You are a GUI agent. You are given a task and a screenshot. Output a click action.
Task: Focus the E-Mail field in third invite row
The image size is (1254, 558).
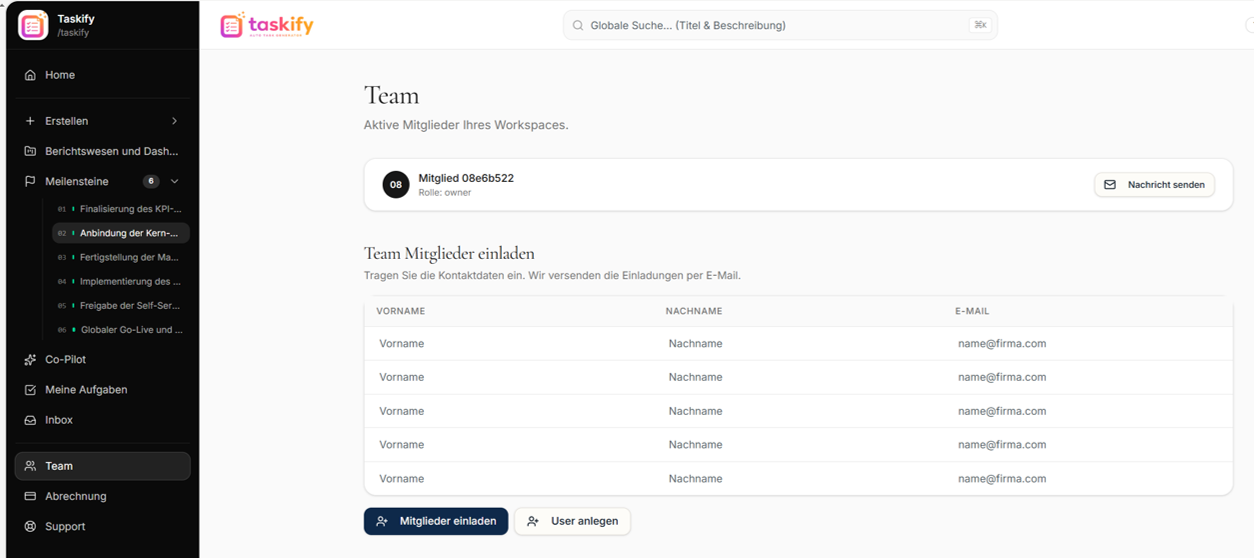tap(1088, 412)
